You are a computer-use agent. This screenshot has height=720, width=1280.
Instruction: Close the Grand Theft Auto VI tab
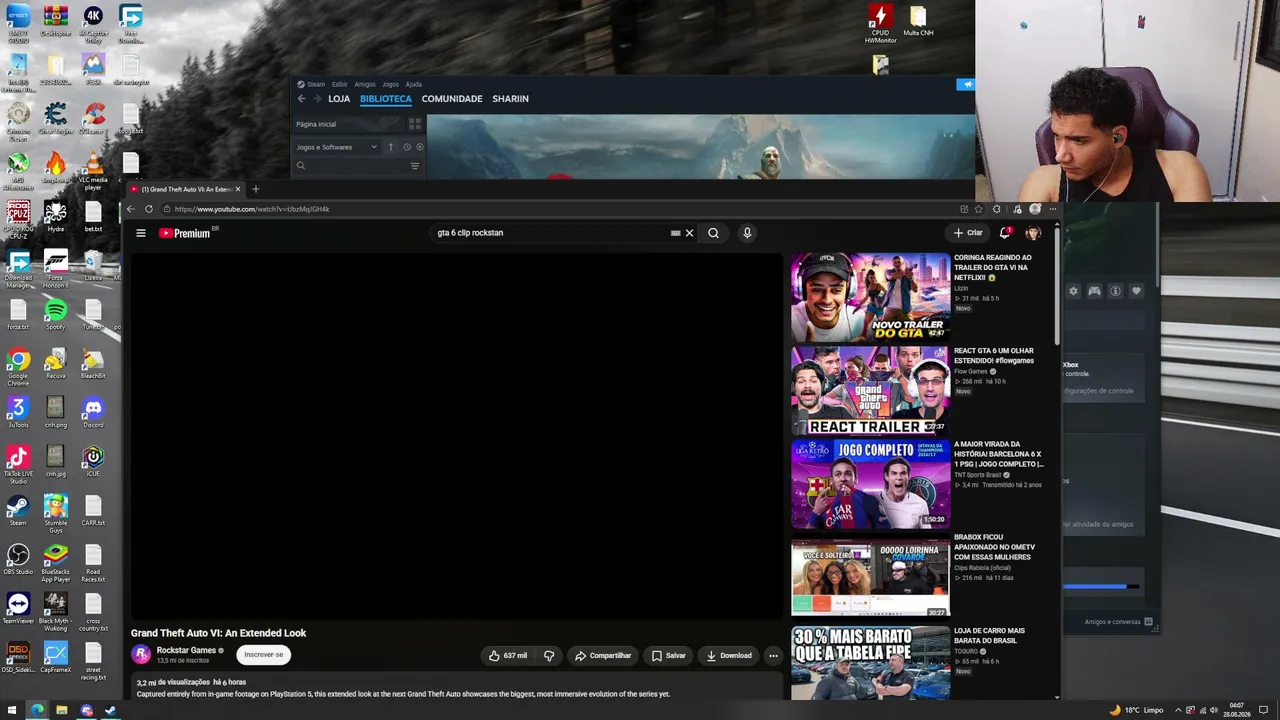click(237, 189)
